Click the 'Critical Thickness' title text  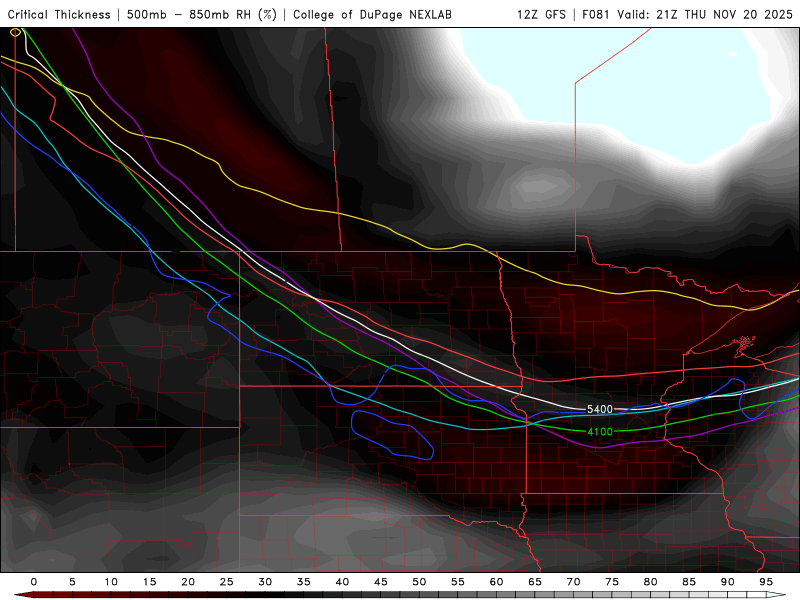59,14
